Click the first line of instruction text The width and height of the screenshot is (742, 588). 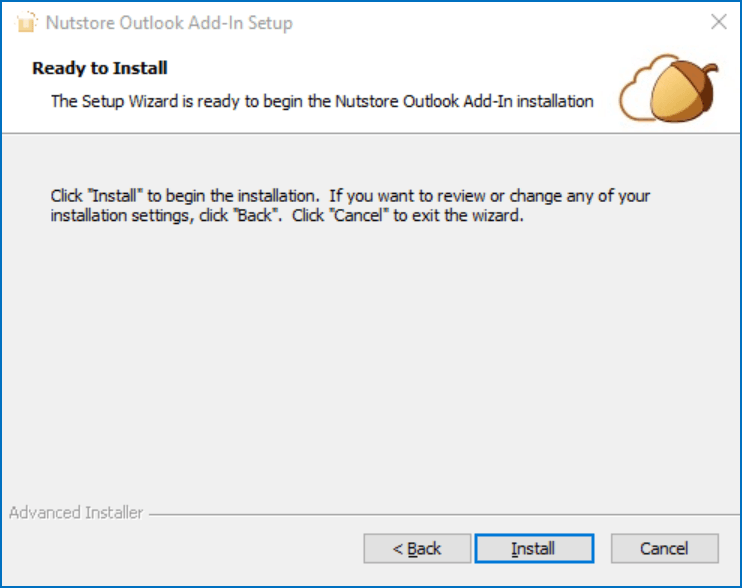pyautogui.click(x=350, y=196)
